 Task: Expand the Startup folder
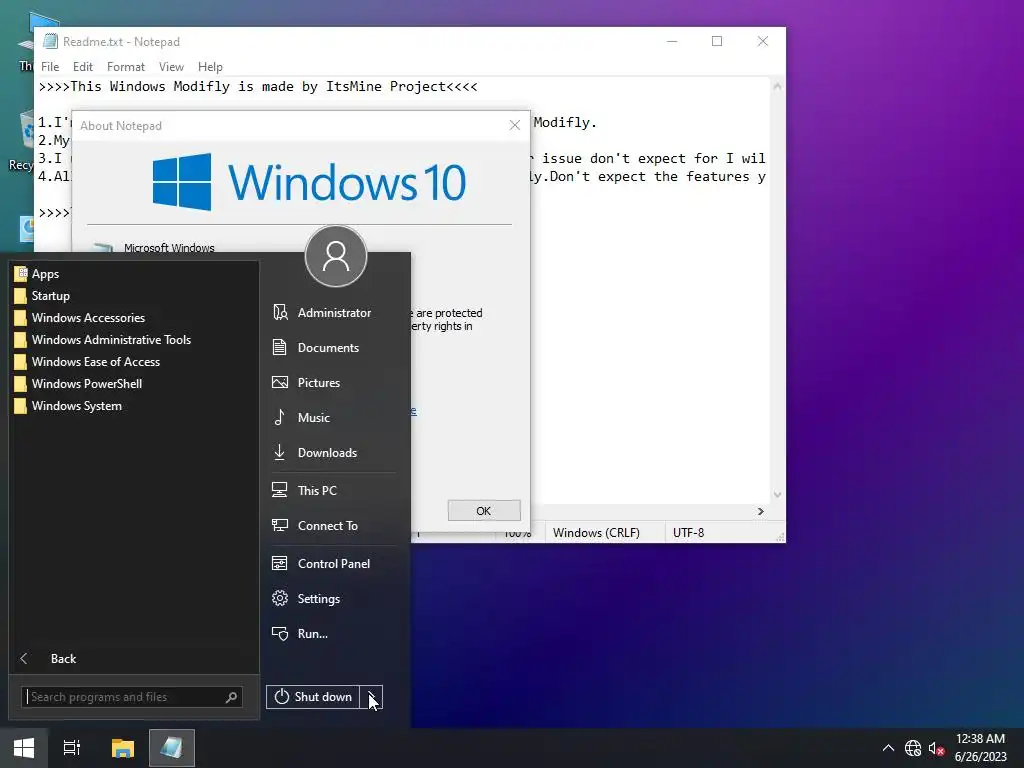[x=134, y=296]
